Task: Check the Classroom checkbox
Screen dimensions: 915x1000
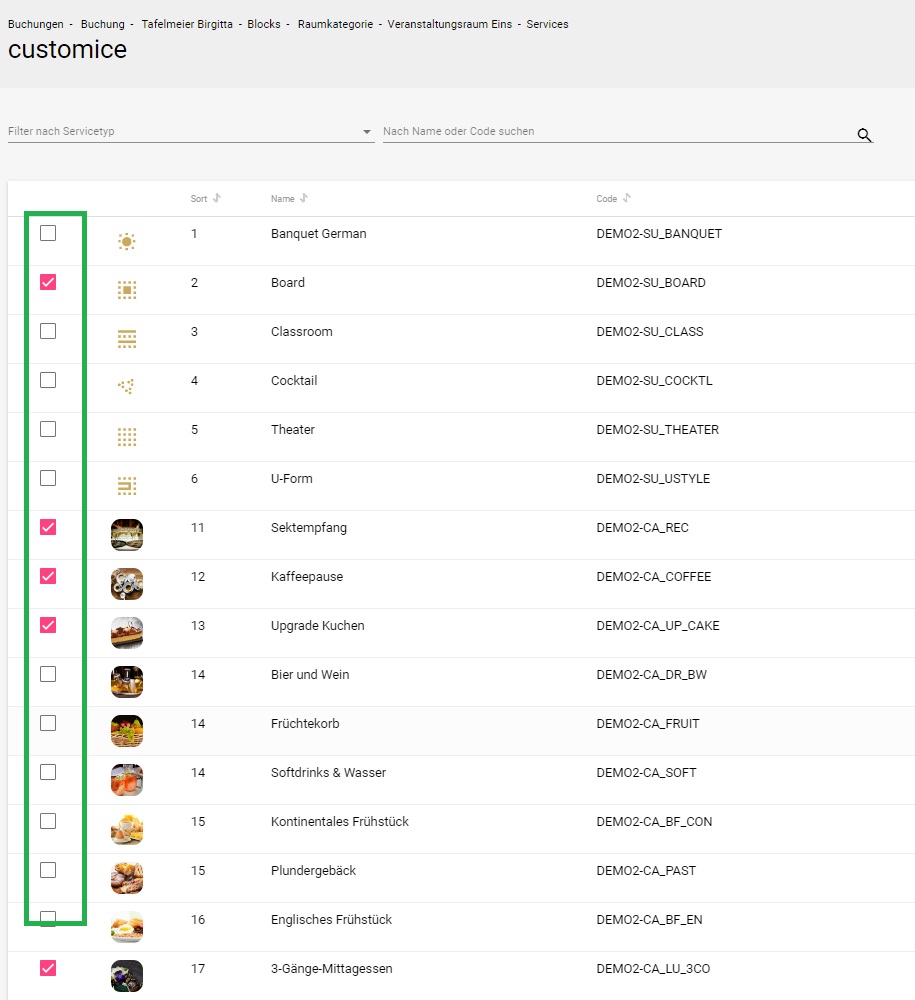Action: (x=48, y=331)
